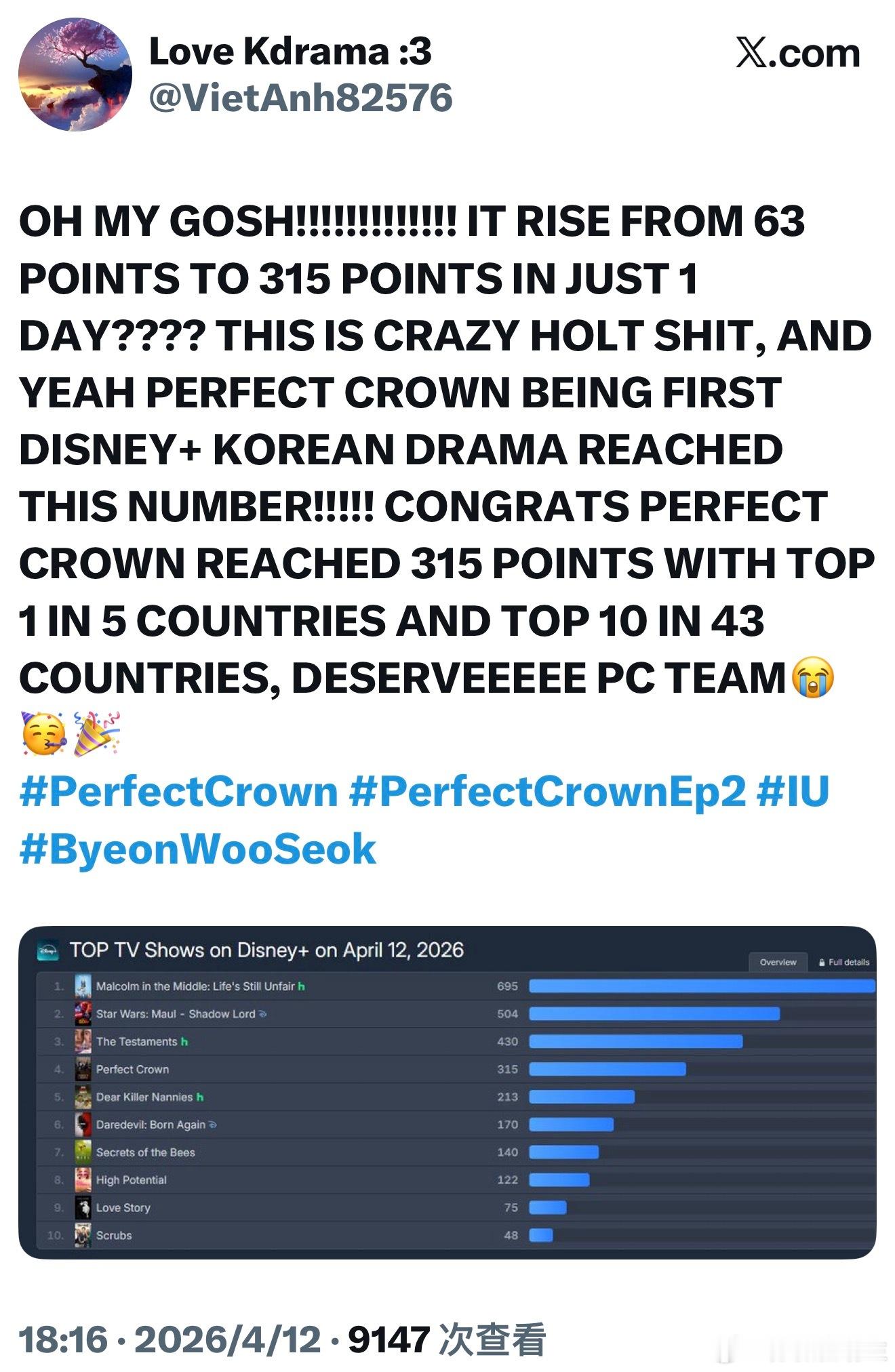895x1372 pixels.
Task: Click the Disney+ icon beside Star Wars: Maul
Action: (263, 1014)
